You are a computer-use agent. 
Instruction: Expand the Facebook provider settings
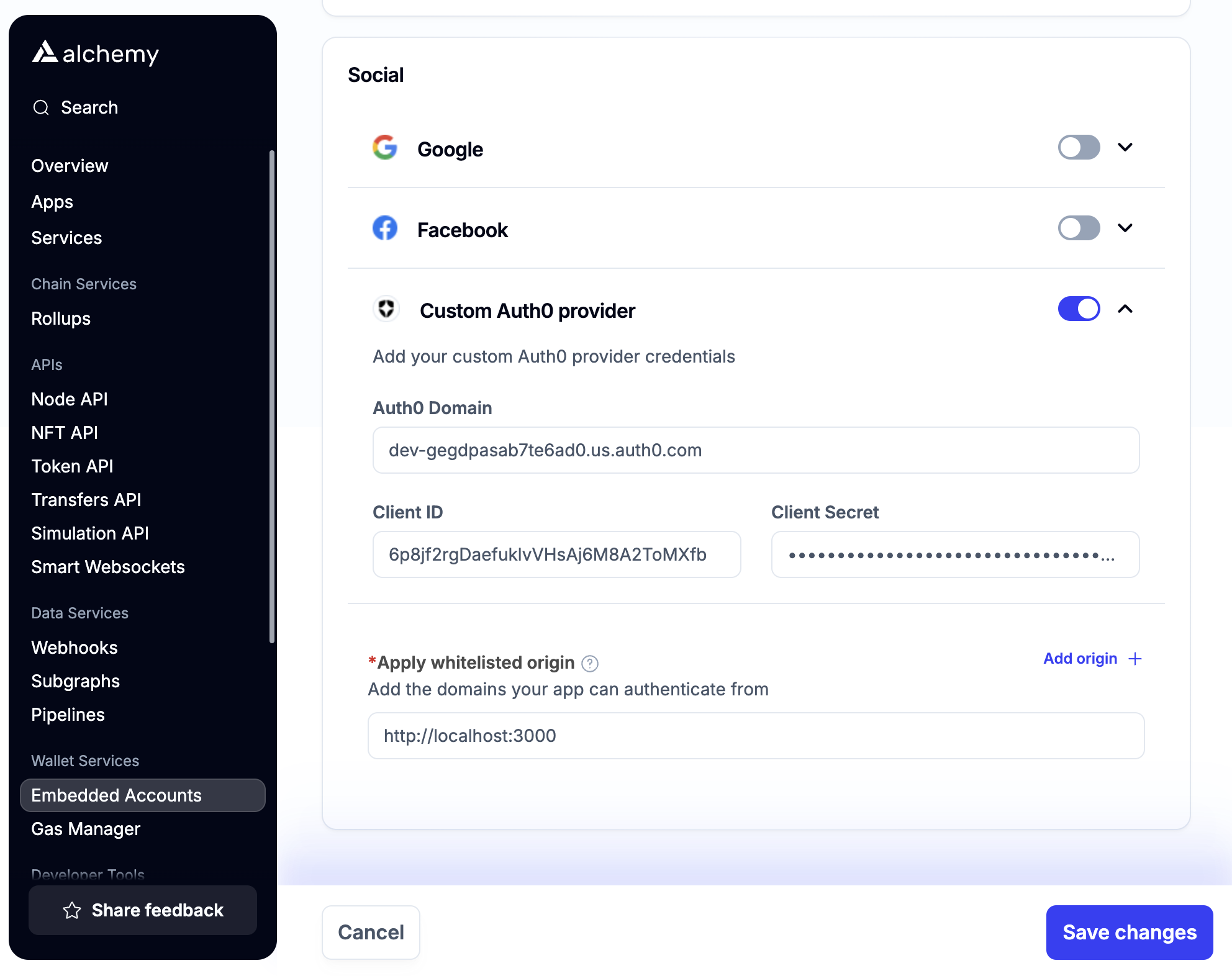pyautogui.click(x=1125, y=228)
